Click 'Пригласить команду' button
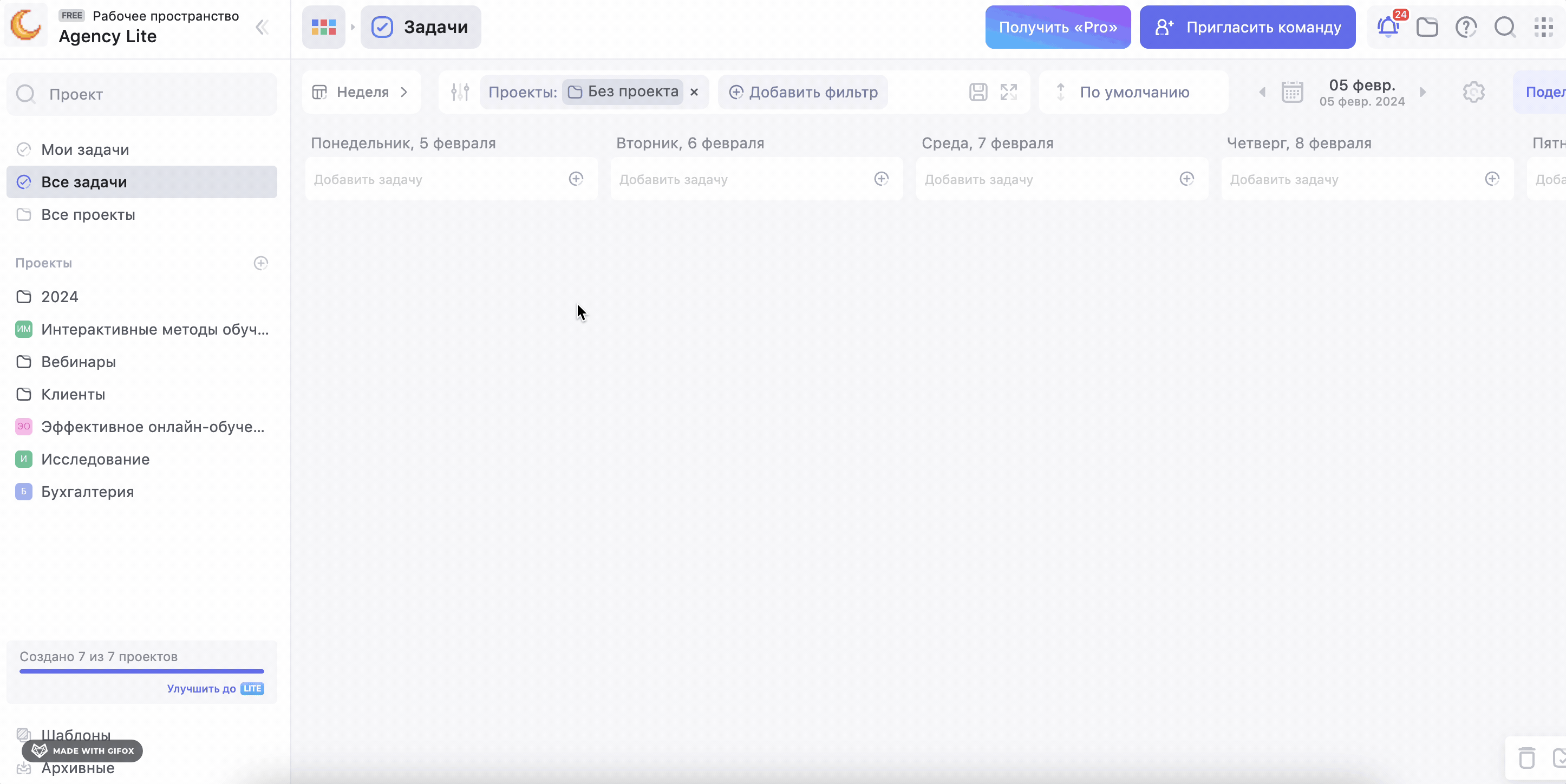 1248,28
